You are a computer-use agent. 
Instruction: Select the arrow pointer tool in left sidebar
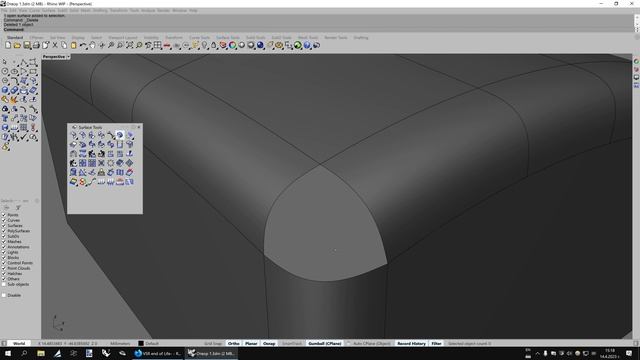(5, 62)
